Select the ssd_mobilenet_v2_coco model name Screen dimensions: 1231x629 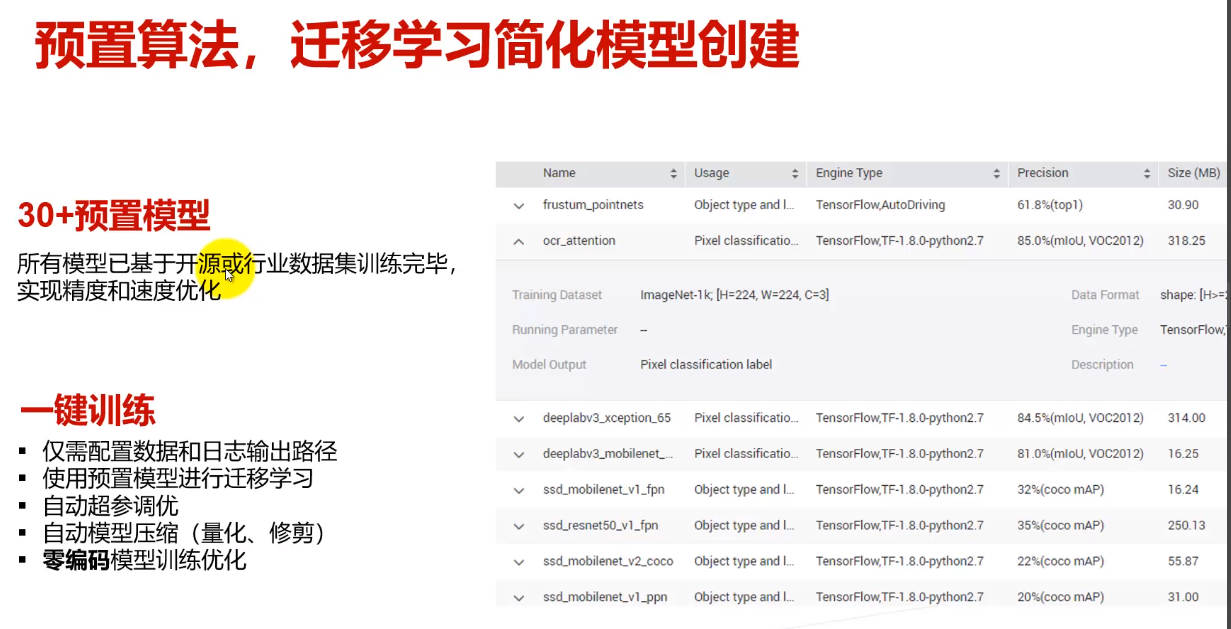608,562
